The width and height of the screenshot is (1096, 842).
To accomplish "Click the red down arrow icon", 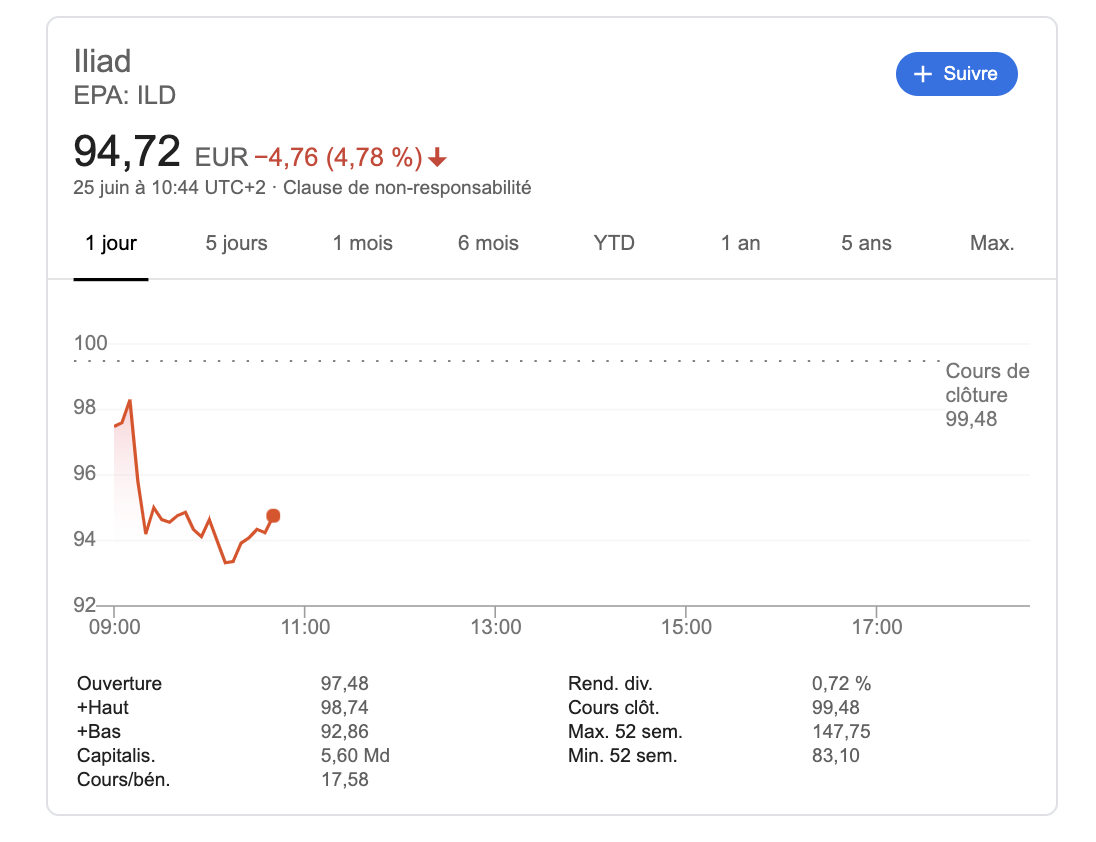I will tap(437, 158).
